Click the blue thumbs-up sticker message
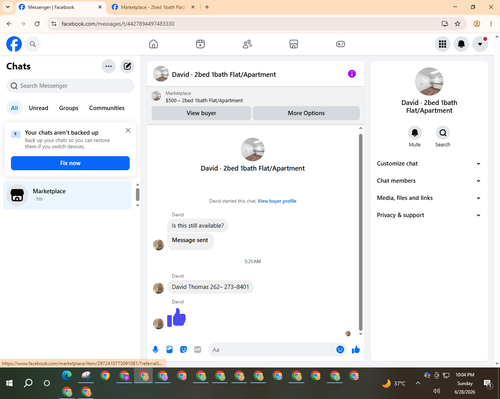The image size is (500, 399). [x=176, y=317]
